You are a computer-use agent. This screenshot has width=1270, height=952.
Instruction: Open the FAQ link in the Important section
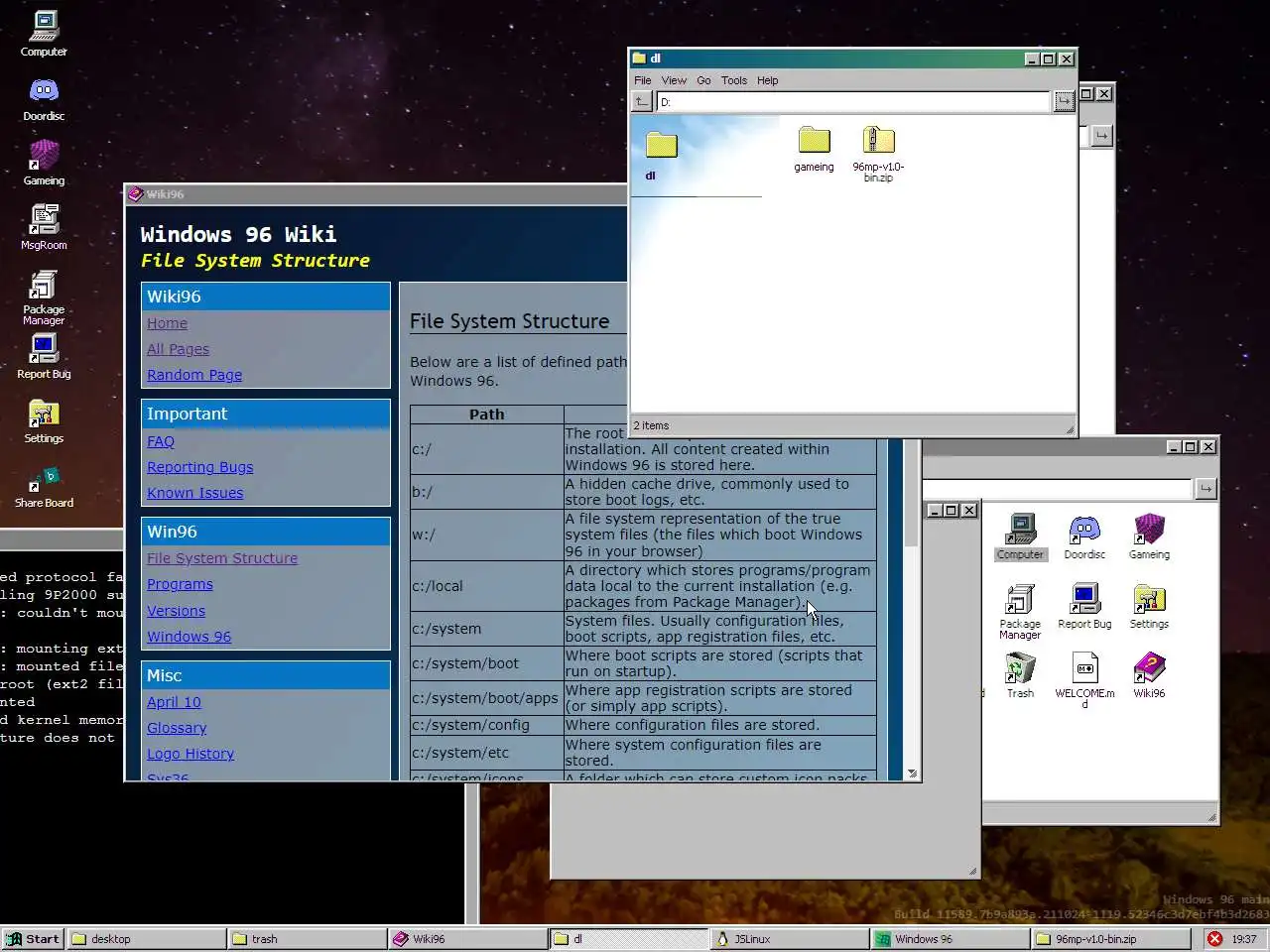tap(161, 441)
